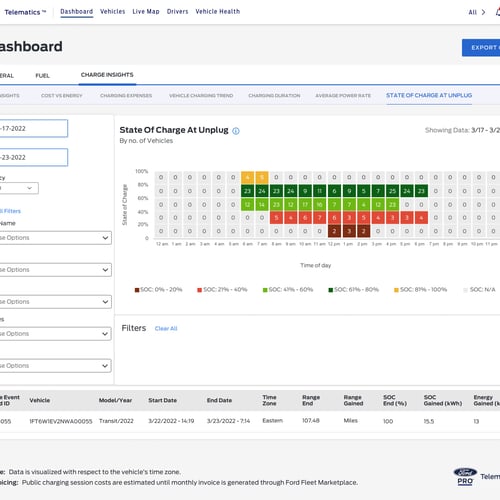Click the start date field showing 17-2022
This screenshot has width=500, height=500.
point(34,128)
